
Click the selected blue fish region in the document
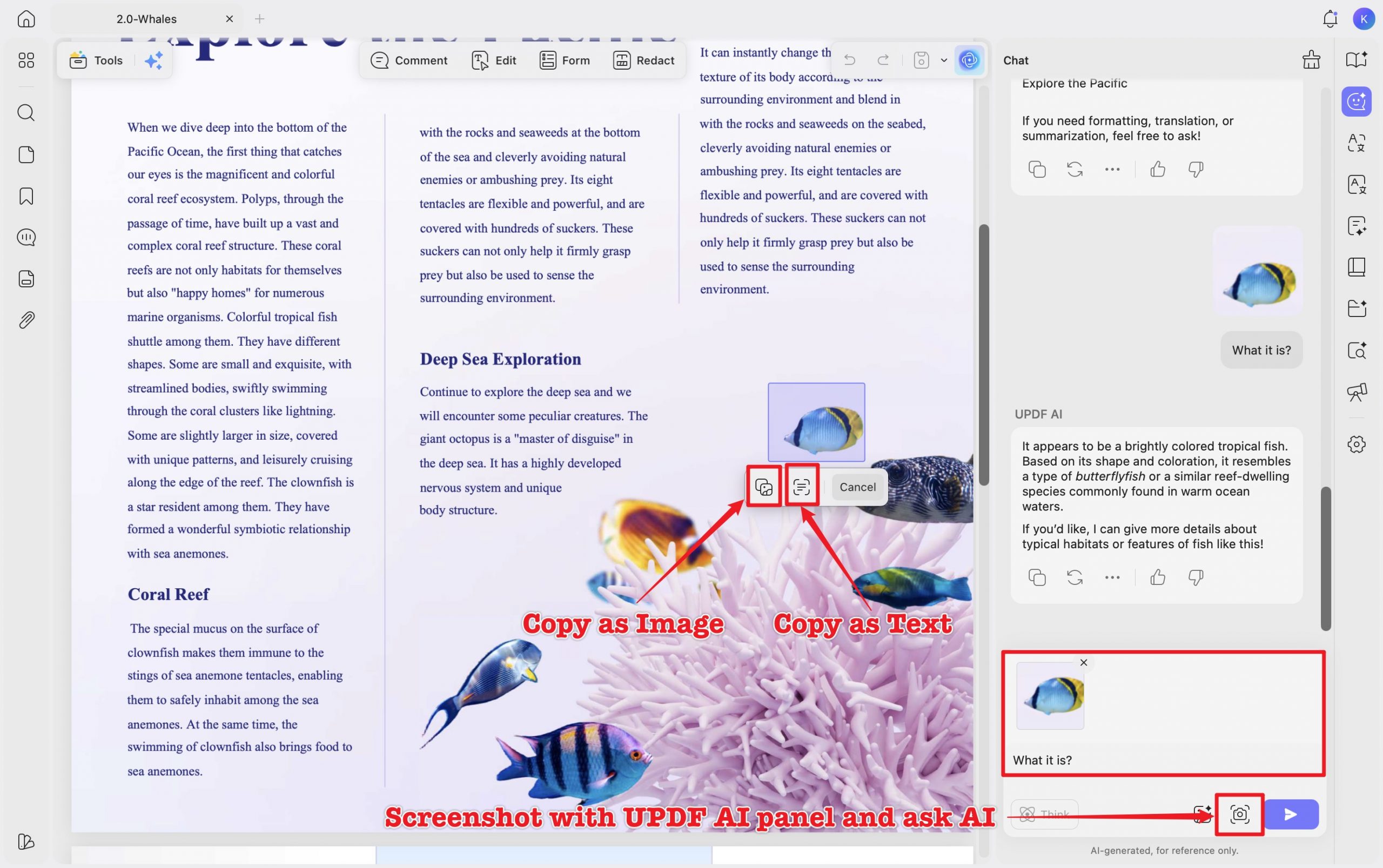tap(816, 422)
